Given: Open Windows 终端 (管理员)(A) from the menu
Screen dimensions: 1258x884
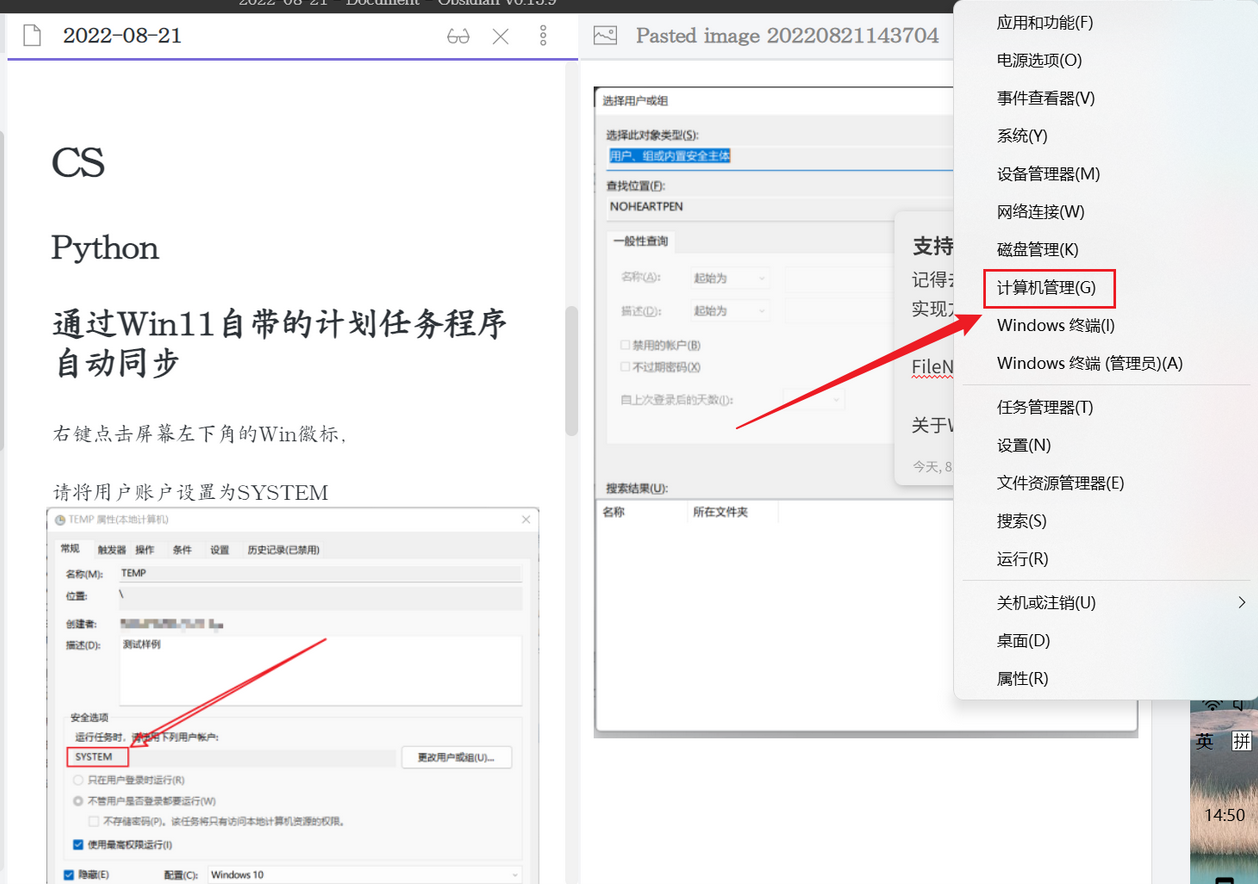Looking at the screenshot, I should click(x=1089, y=363).
